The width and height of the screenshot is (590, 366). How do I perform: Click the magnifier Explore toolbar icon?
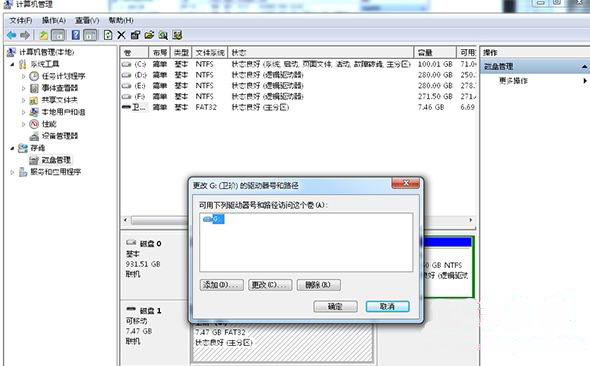(163, 35)
